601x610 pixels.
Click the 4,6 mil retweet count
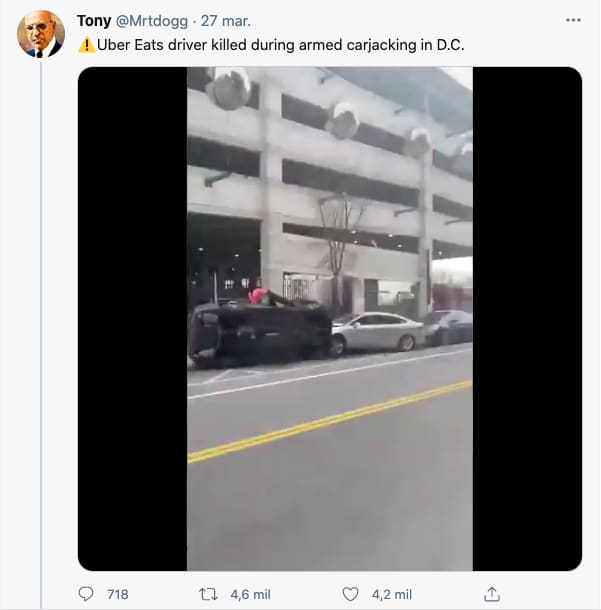[248, 594]
